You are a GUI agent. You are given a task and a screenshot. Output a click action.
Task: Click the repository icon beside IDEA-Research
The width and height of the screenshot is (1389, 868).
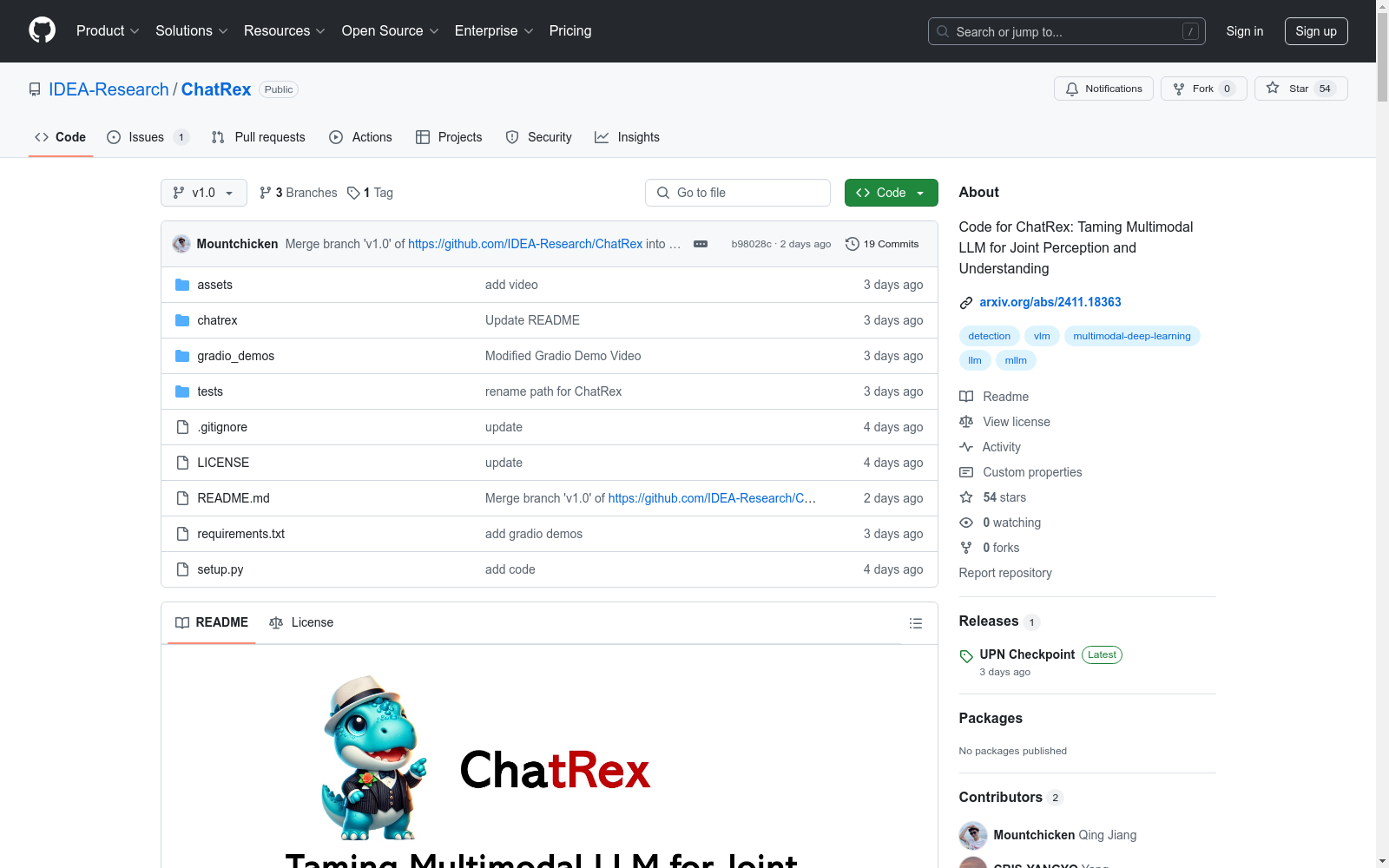click(x=35, y=89)
